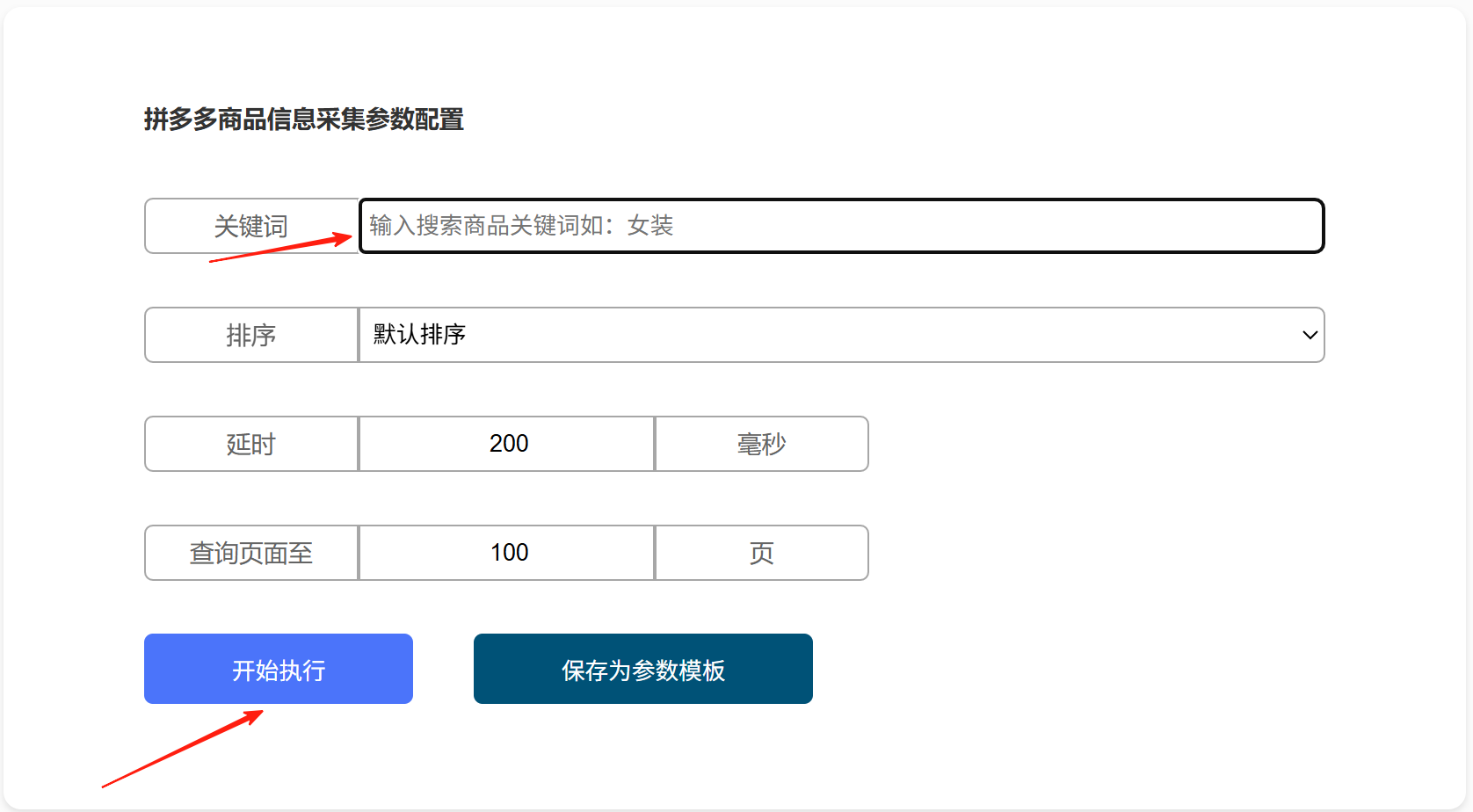Click the 毫秒 unit label
This screenshot has width=1473, height=812.
point(762,444)
